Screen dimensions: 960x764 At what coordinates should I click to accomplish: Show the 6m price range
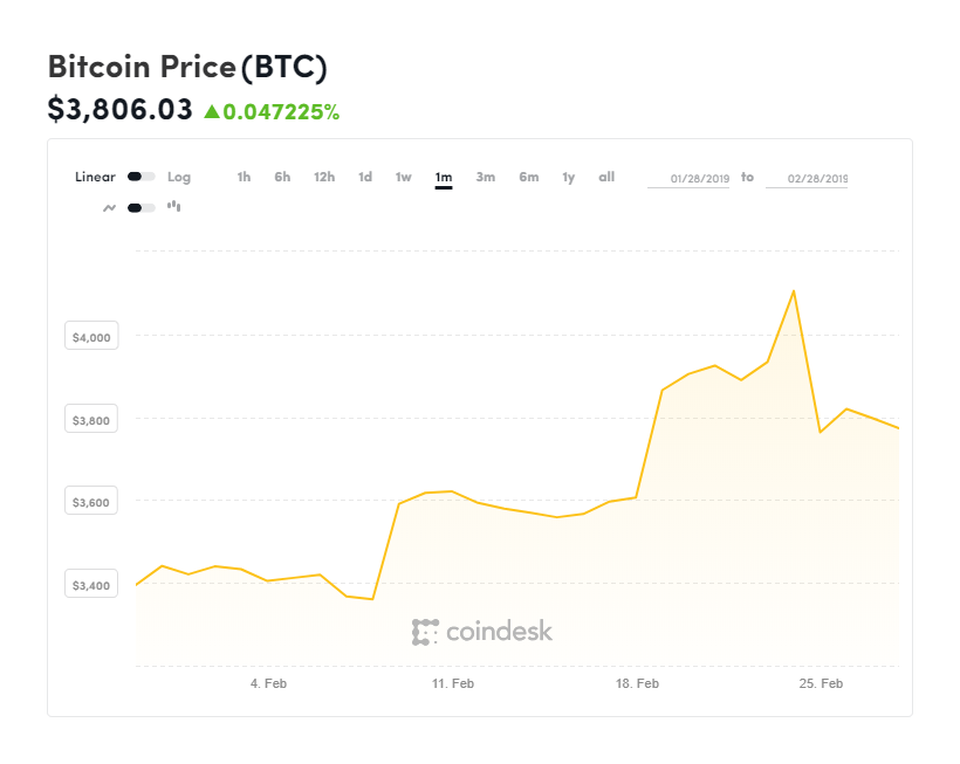click(x=528, y=177)
